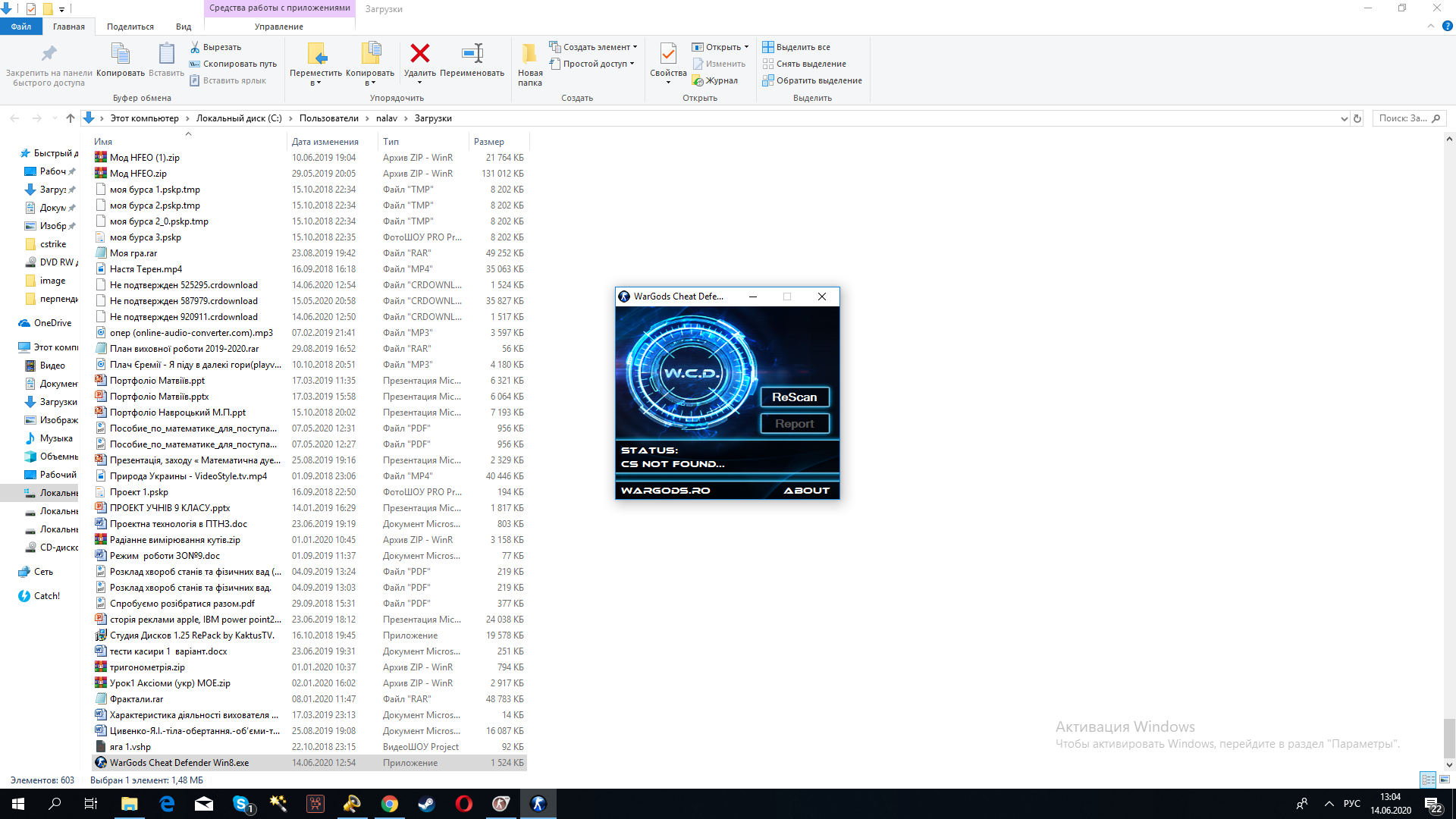Click the Cut (Вырезать) ribbon icon
This screenshot has width=1456, height=819.
pyautogui.click(x=195, y=47)
